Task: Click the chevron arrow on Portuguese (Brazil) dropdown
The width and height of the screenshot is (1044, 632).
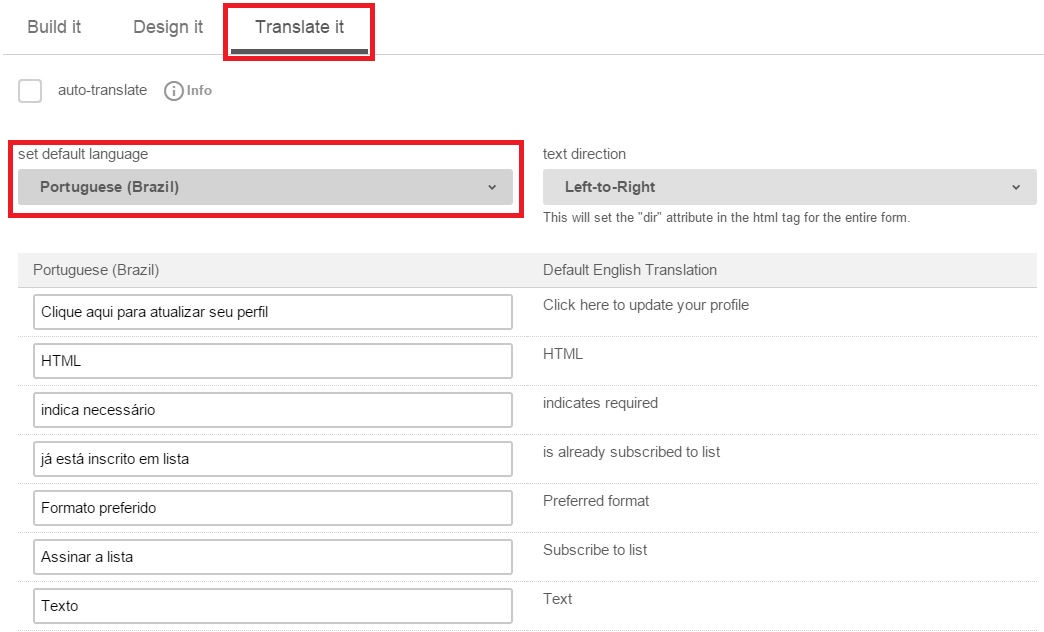Action: point(492,187)
